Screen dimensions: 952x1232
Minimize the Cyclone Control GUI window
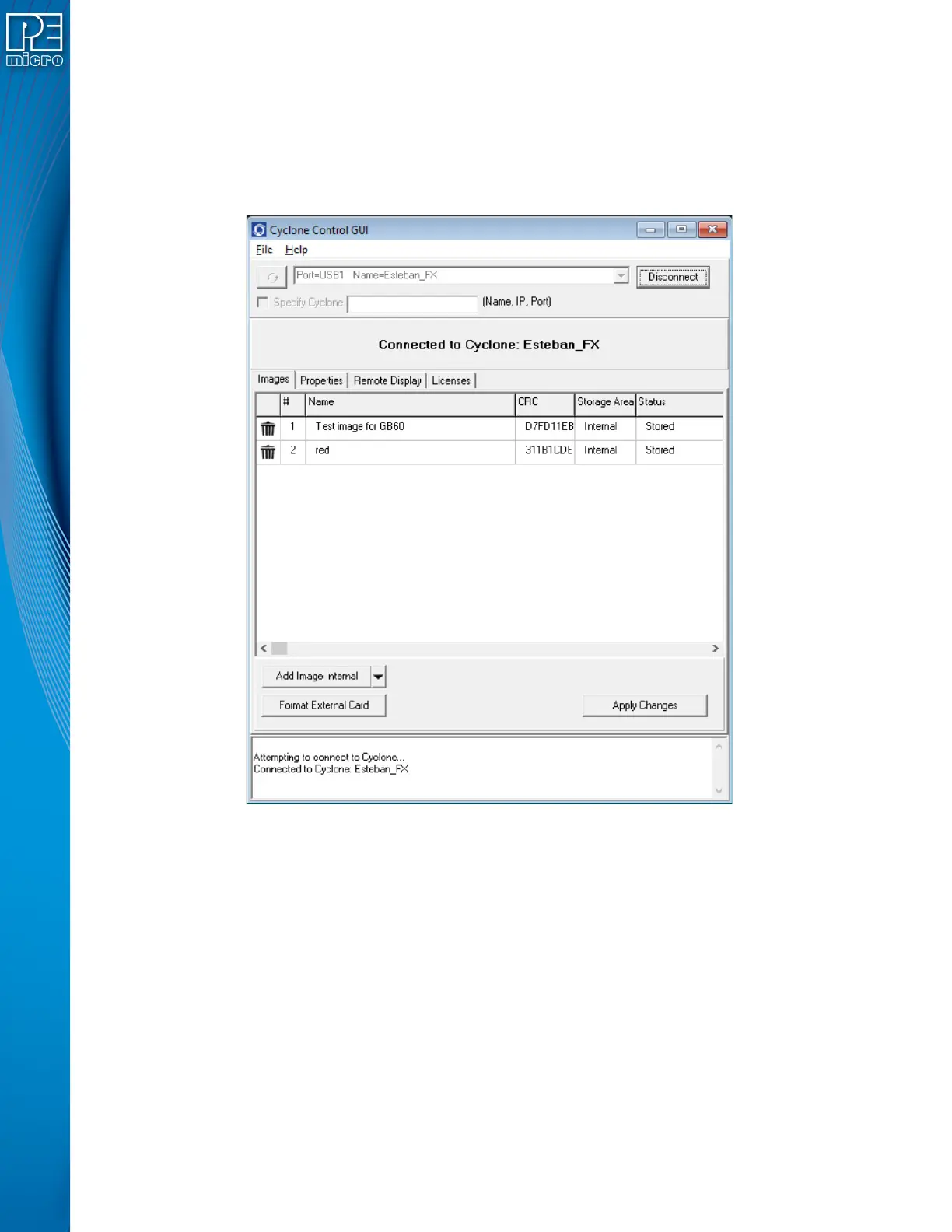coord(650,229)
